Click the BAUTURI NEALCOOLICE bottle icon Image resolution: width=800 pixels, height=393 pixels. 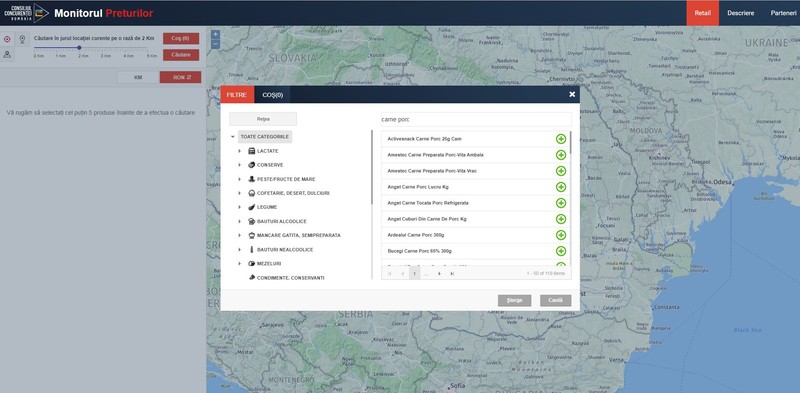point(251,250)
